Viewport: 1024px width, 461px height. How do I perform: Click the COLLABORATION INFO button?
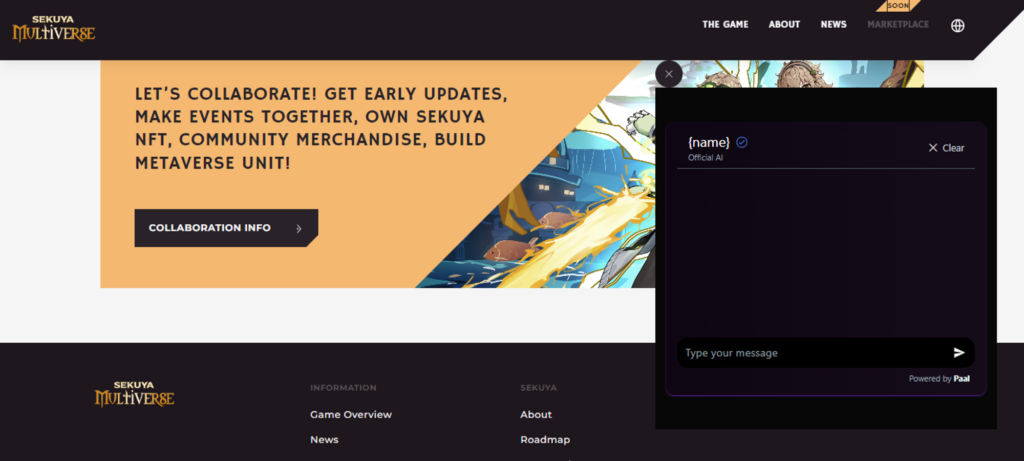[226, 228]
